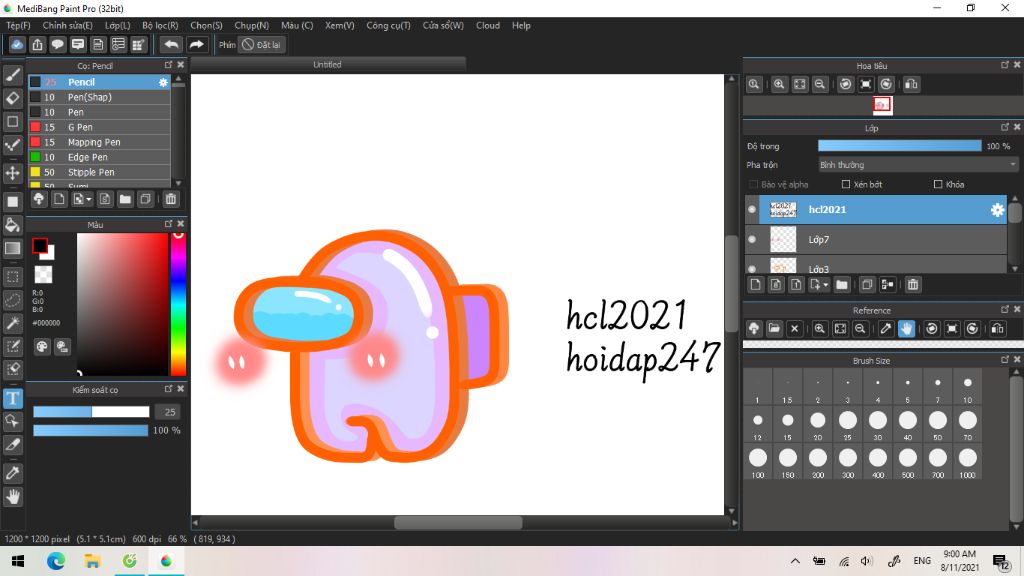
Task: Select the rectangular Select tool
Action: [x=12, y=277]
